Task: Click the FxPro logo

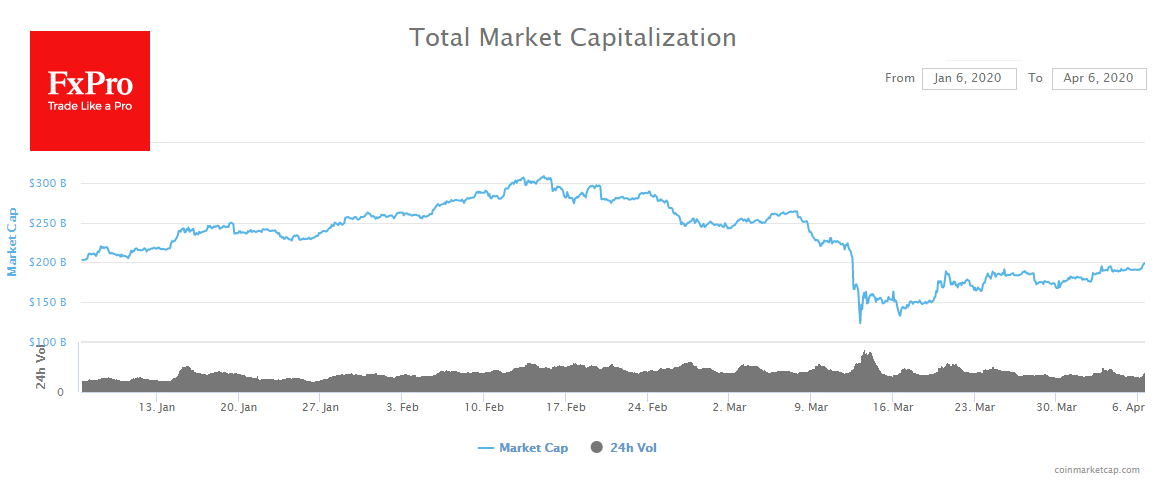Action: click(90, 91)
